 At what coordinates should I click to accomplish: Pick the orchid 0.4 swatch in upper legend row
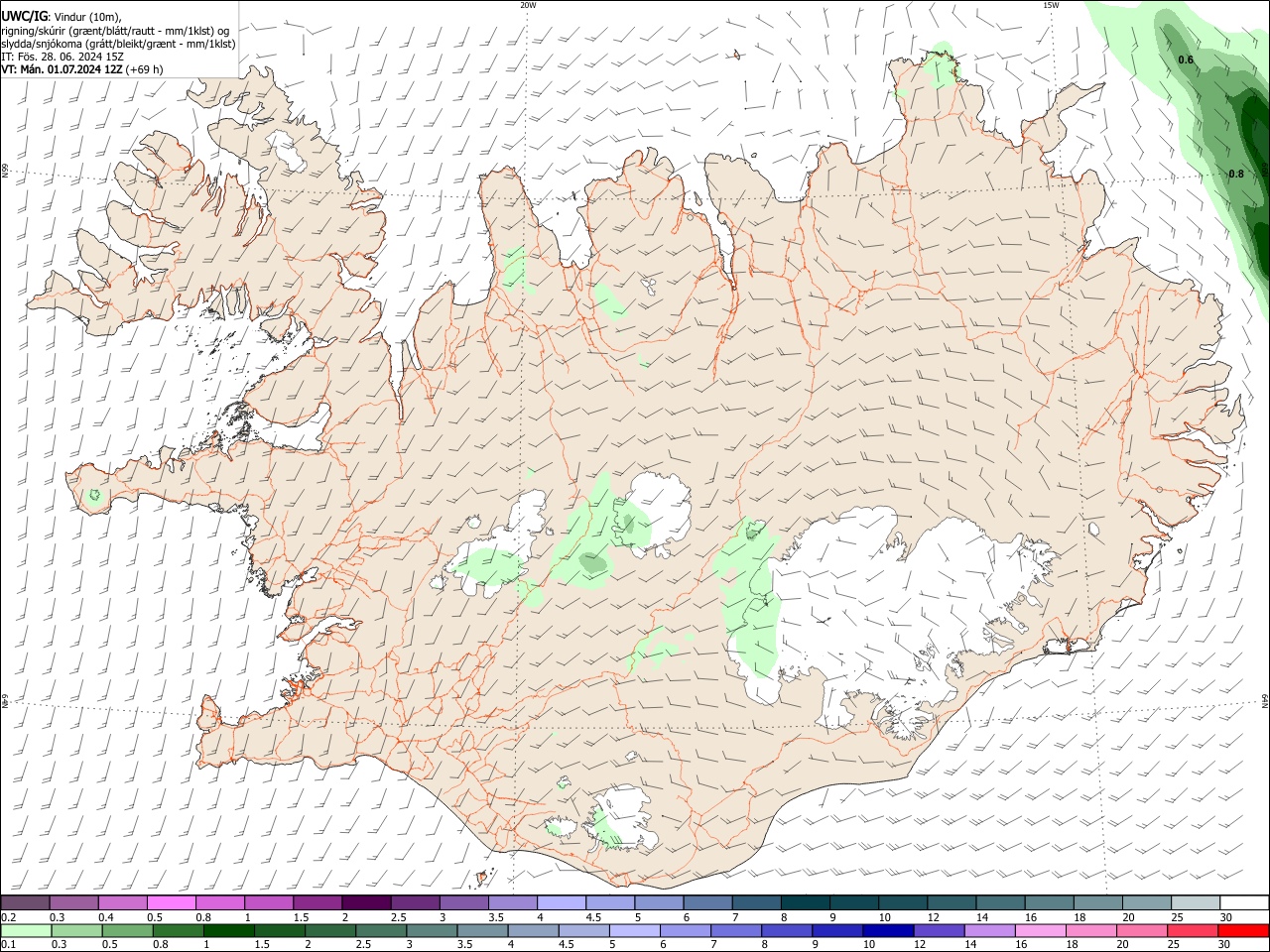click(x=122, y=902)
